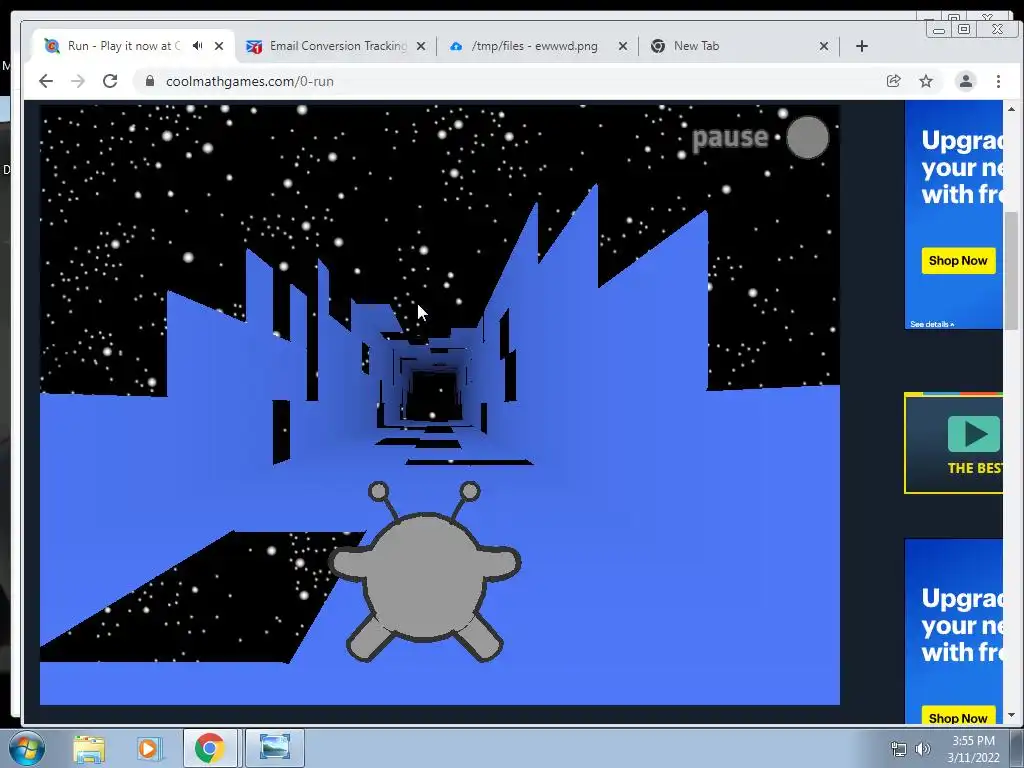Image resolution: width=1024 pixels, height=768 pixels.
Task: Launch Windows Media Player from taskbar
Action: click(x=148, y=748)
